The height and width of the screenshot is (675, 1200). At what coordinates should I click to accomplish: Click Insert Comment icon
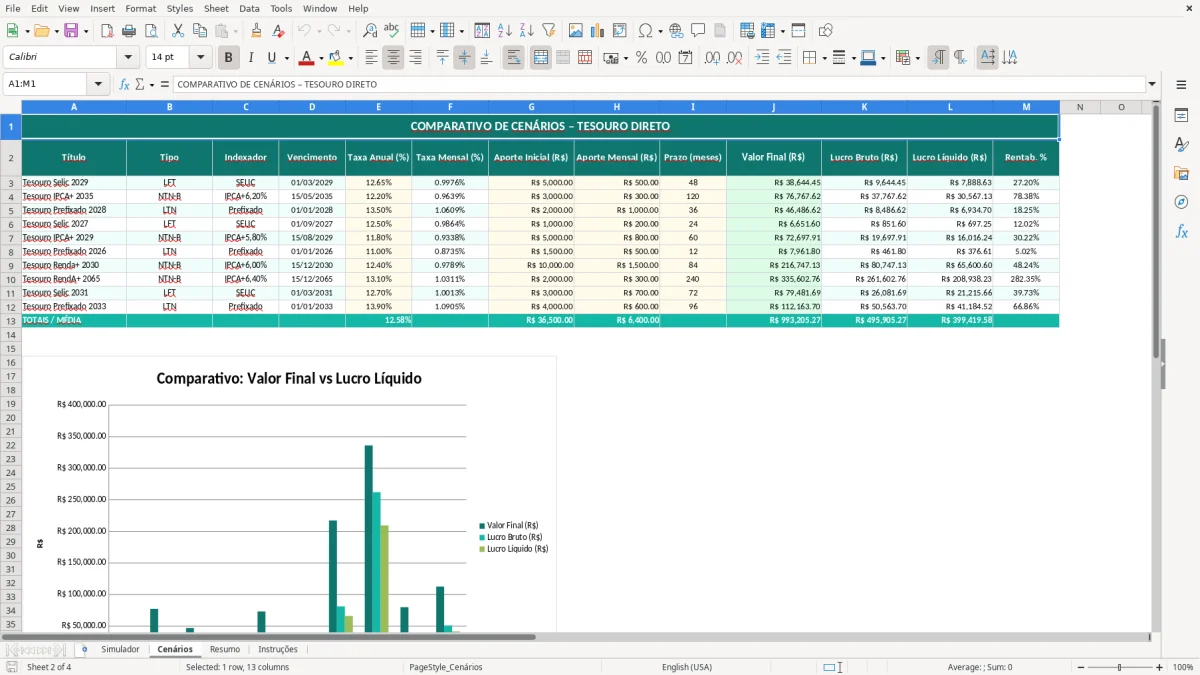pyautogui.click(x=698, y=31)
